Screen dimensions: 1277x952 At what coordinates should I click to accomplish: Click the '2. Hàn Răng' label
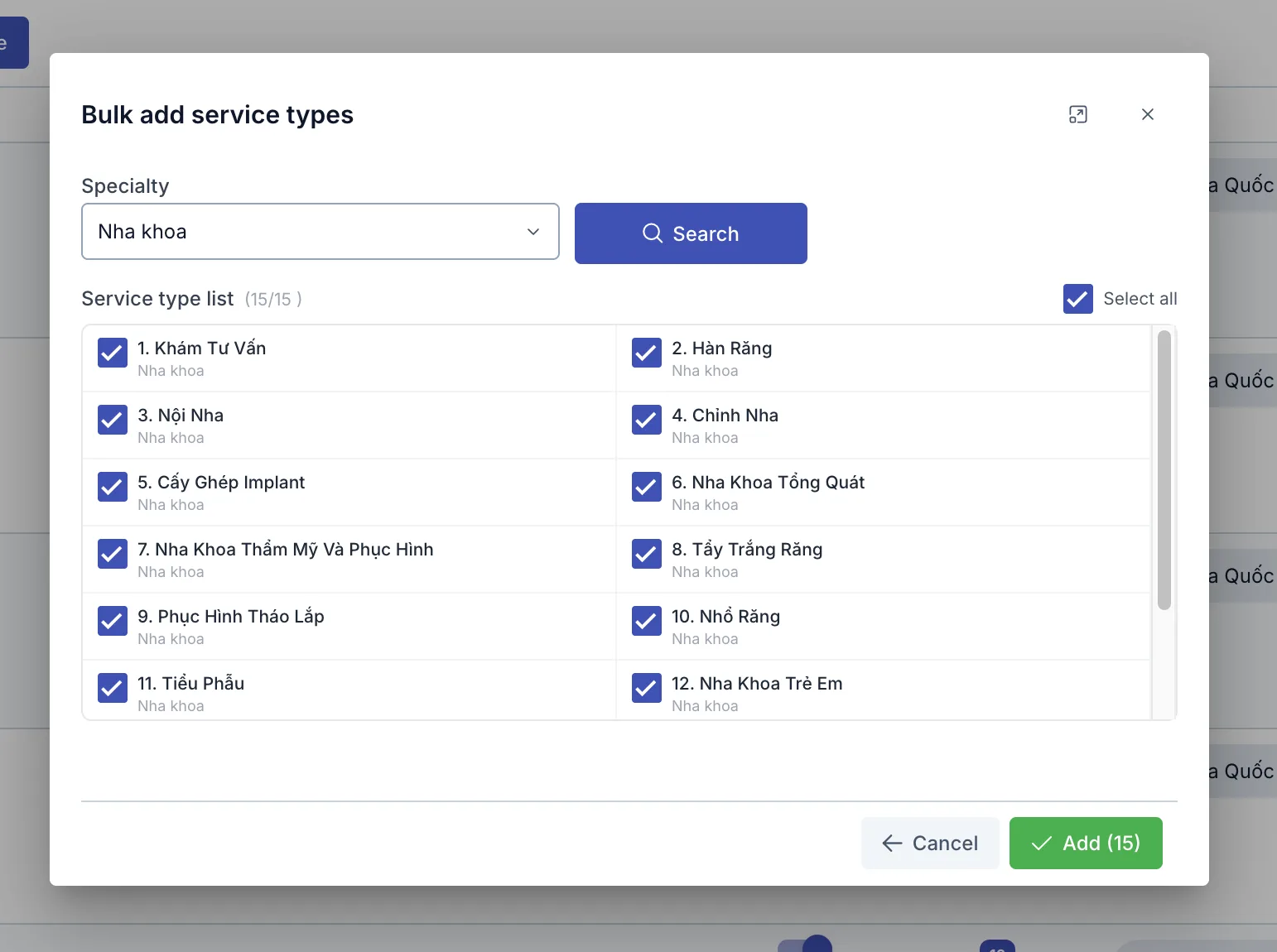click(x=722, y=349)
